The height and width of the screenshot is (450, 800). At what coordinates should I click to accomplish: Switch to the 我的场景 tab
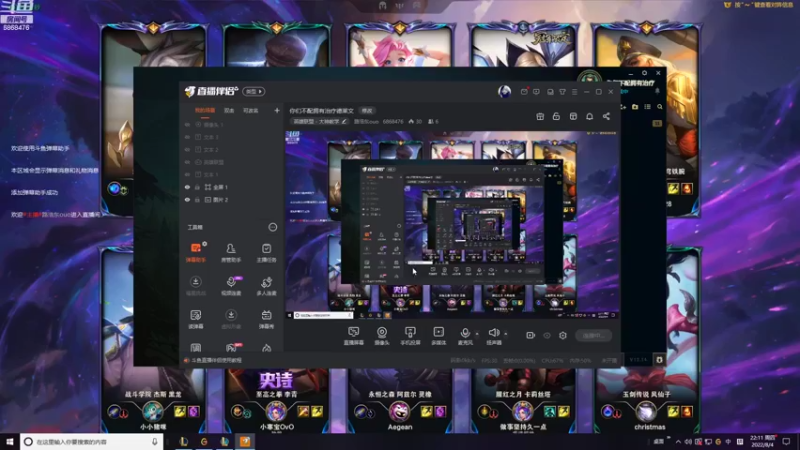[x=205, y=110]
